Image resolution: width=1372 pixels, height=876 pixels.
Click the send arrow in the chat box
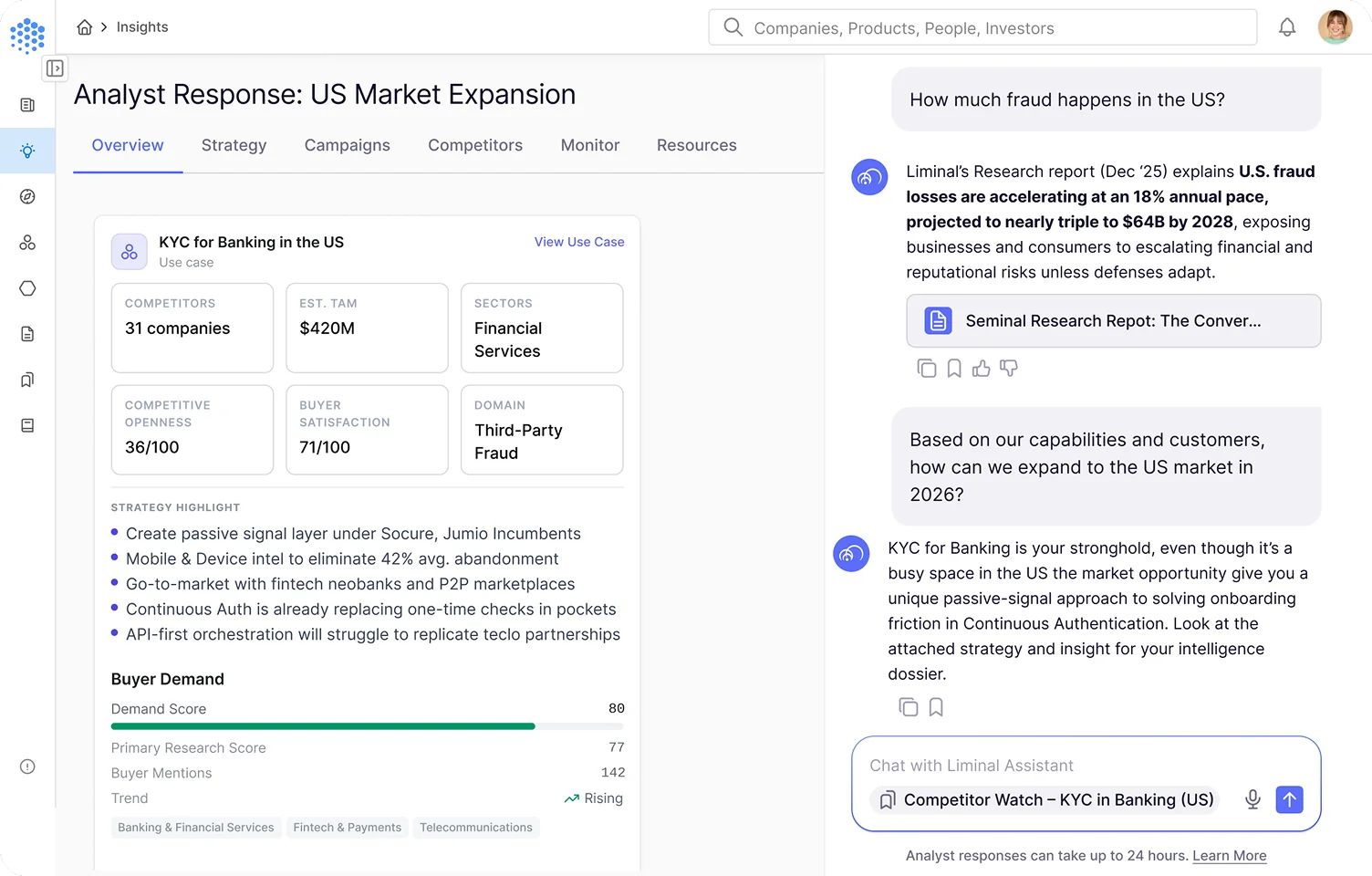(x=1289, y=799)
